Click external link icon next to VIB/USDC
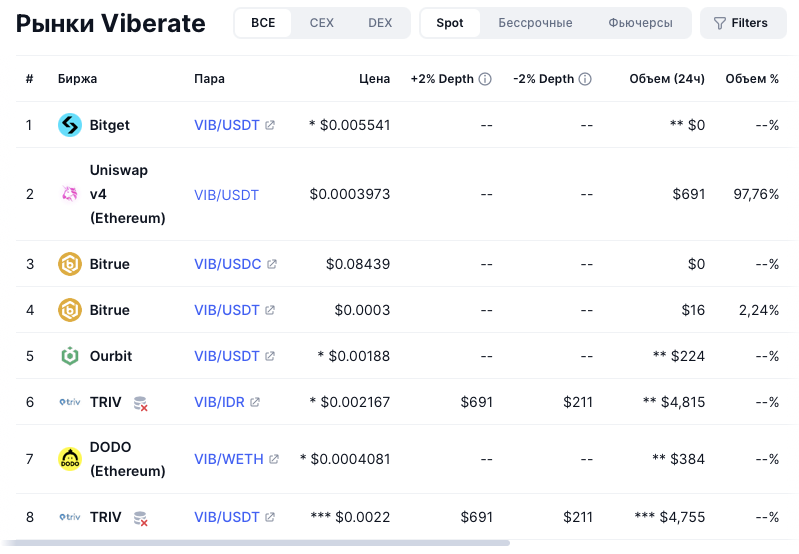This screenshot has width=799, height=554. point(272,264)
